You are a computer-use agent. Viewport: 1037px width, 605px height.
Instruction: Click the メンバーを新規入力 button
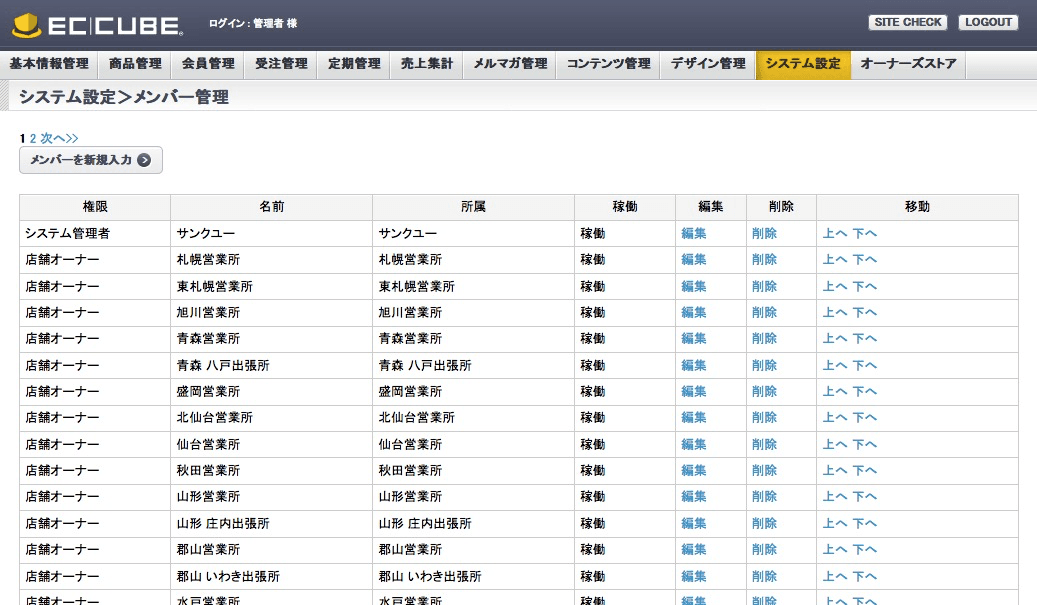tap(91, 160)
